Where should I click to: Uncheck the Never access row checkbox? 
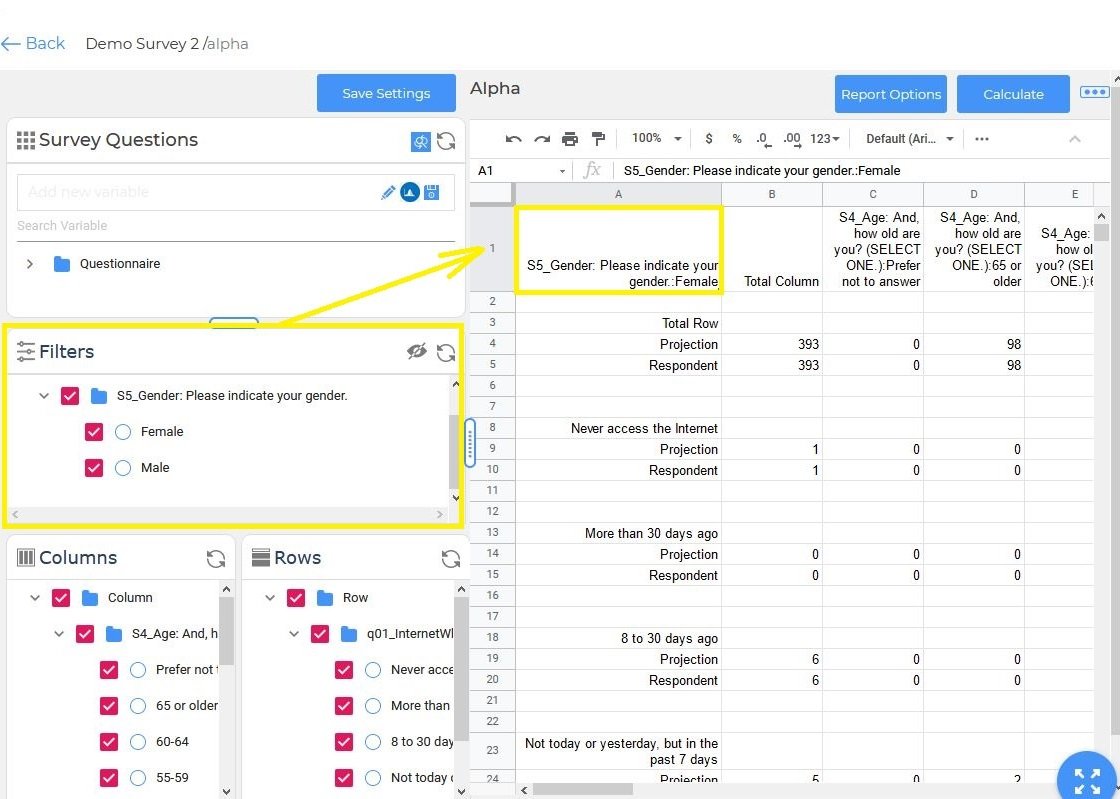344,670
